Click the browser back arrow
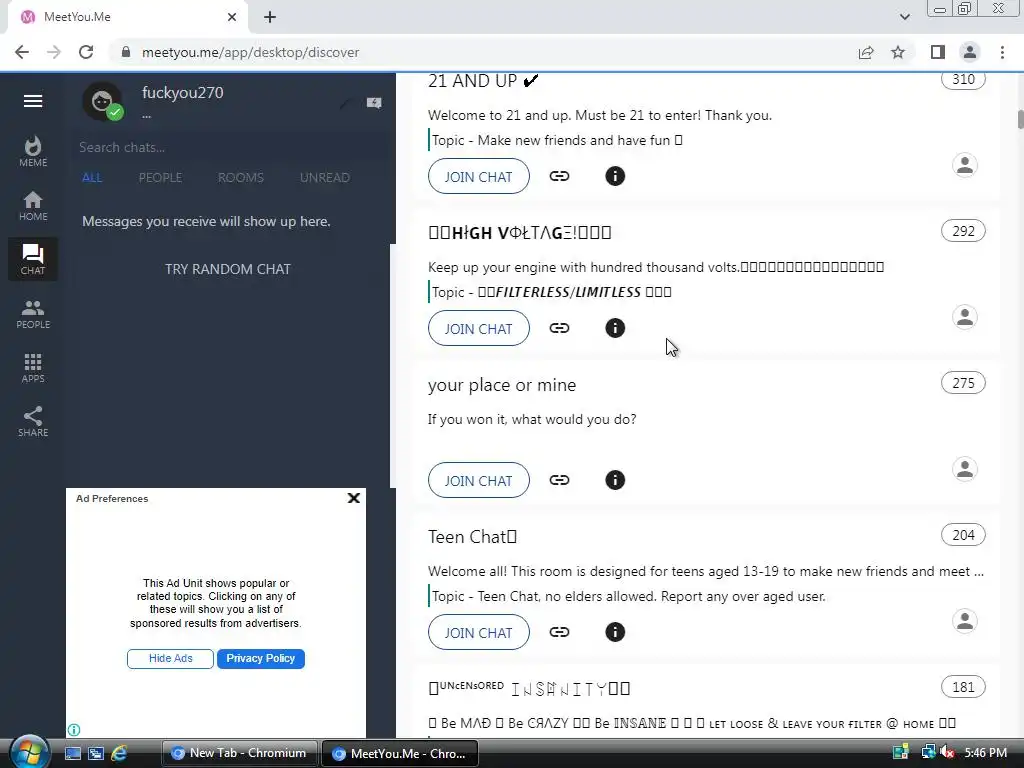 pyautogui.click(x=22, y=52)
